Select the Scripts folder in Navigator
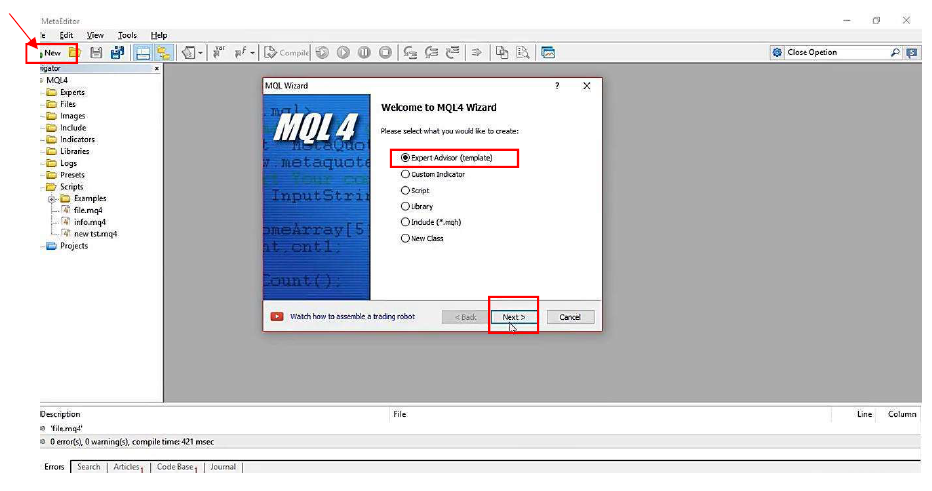This screenshot has height=491, width=932. (x=71, y=187)
